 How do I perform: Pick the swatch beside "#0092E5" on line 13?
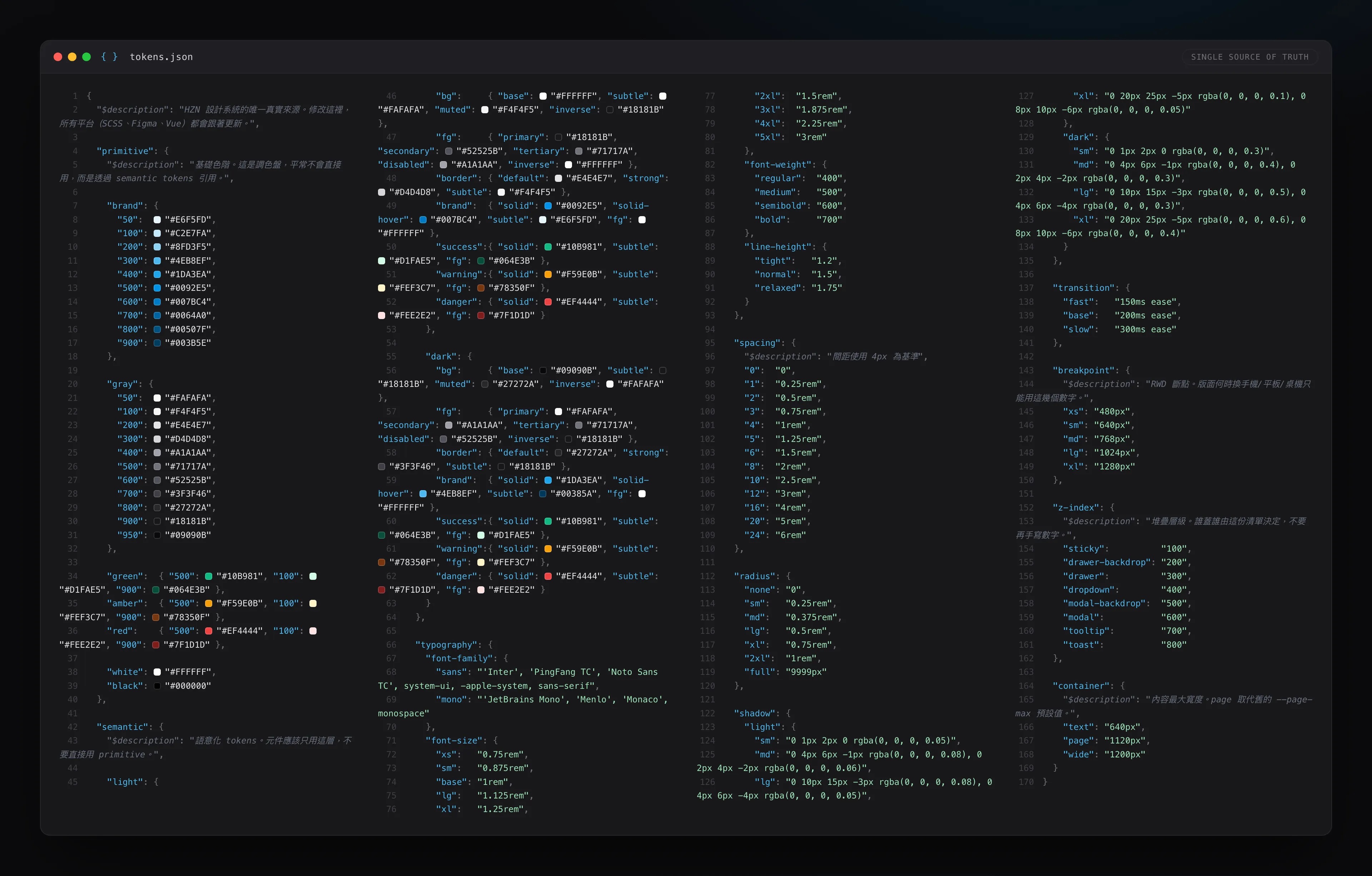pyautogui.click(x=157, y=288)
